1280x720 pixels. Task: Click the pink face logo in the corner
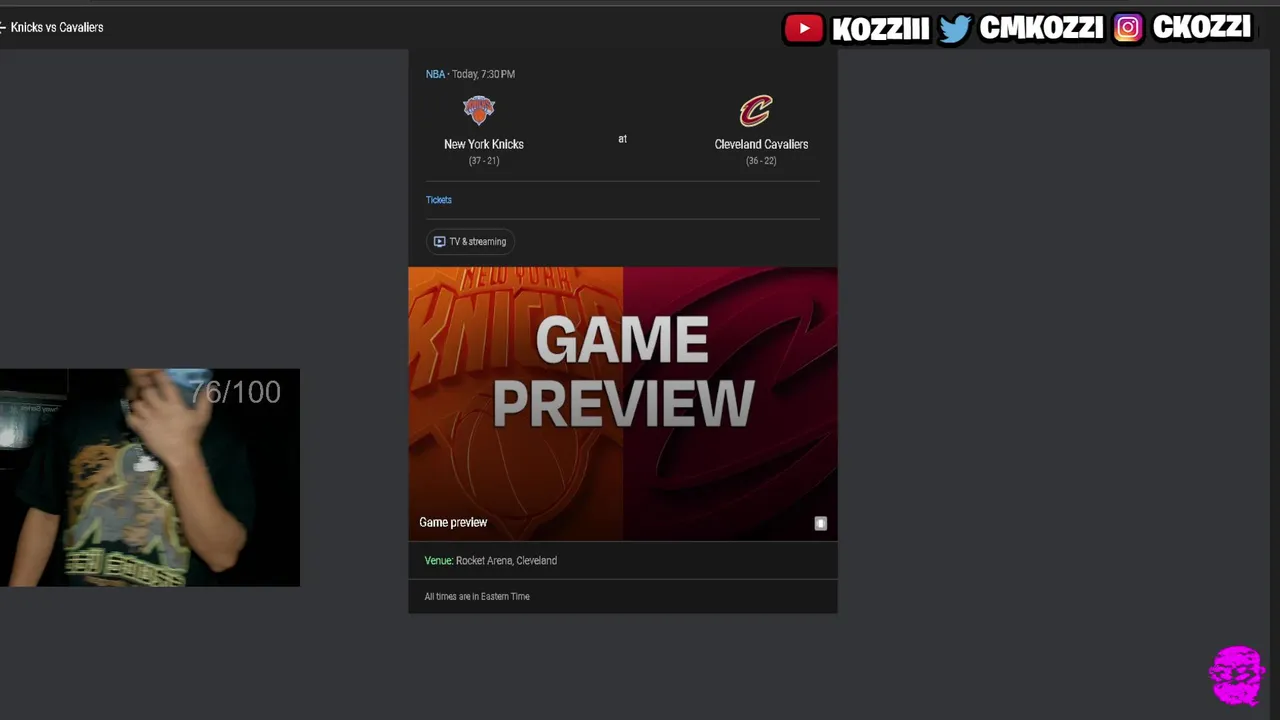[1237, 675]
